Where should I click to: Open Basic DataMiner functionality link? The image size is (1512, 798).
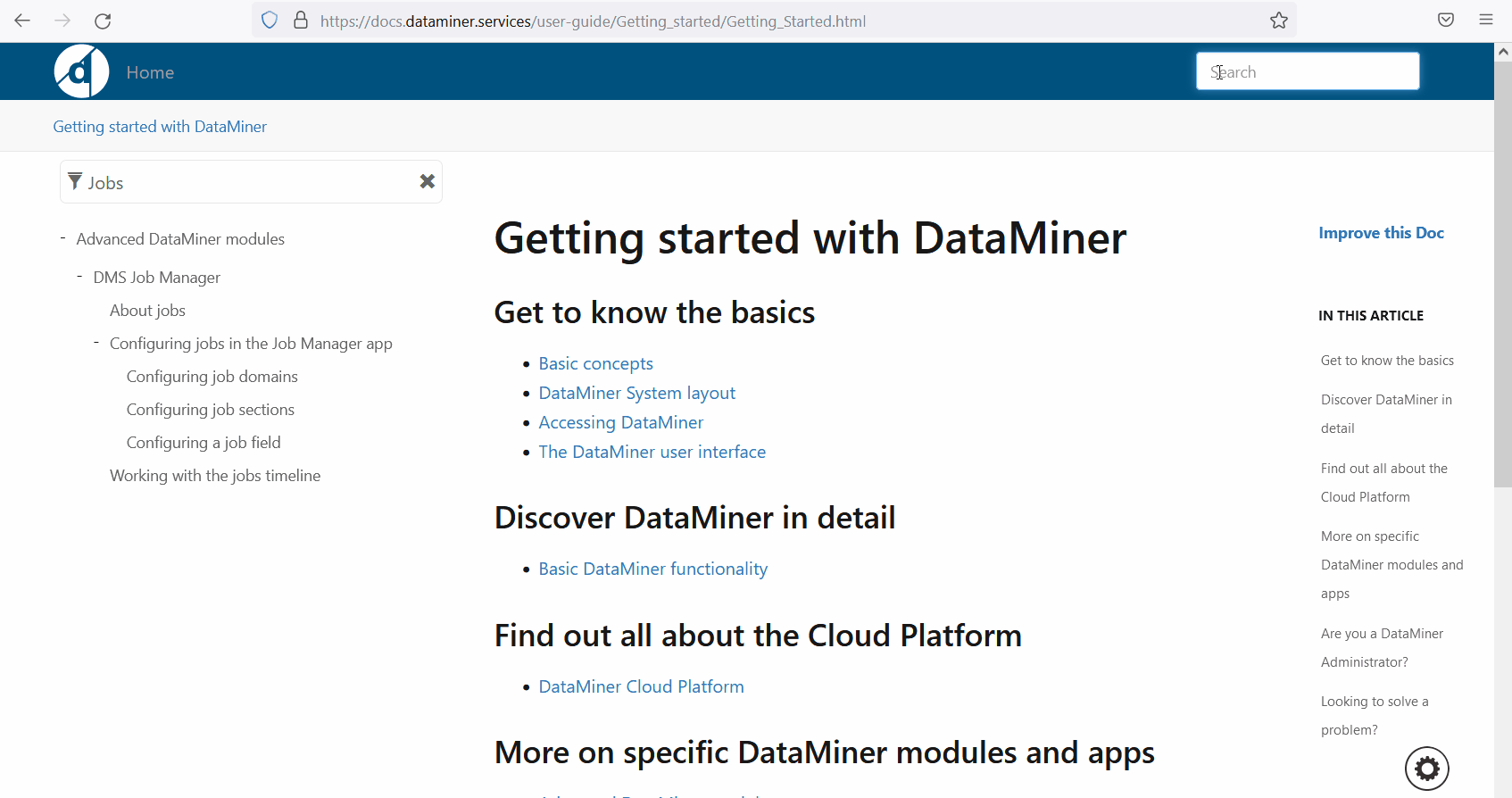click(653, 569)
